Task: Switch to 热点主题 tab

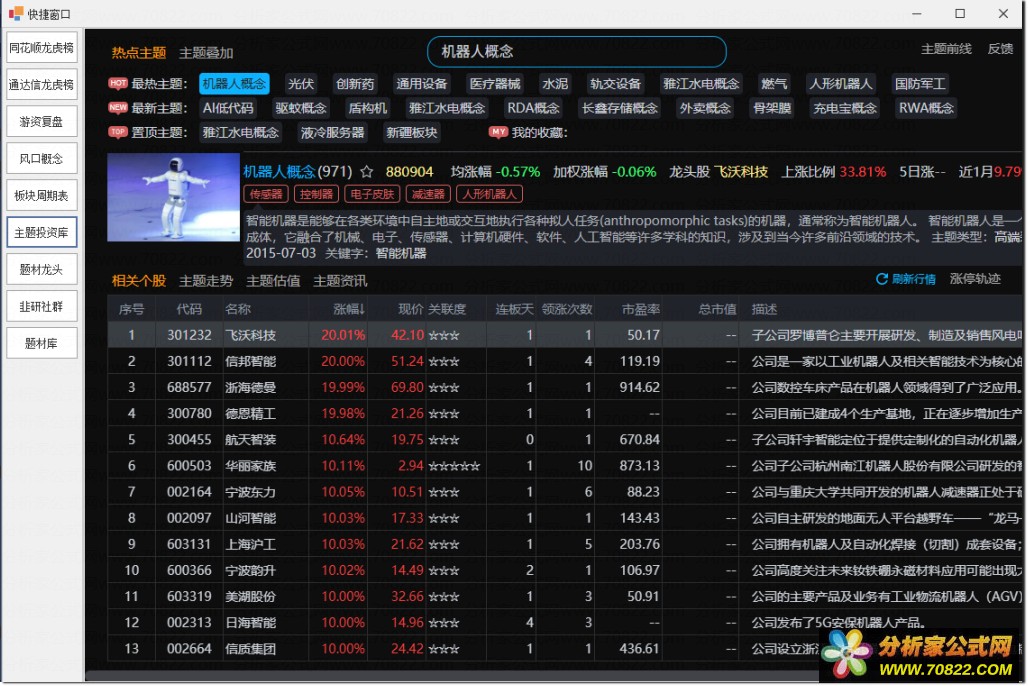Action: point(138,53)
